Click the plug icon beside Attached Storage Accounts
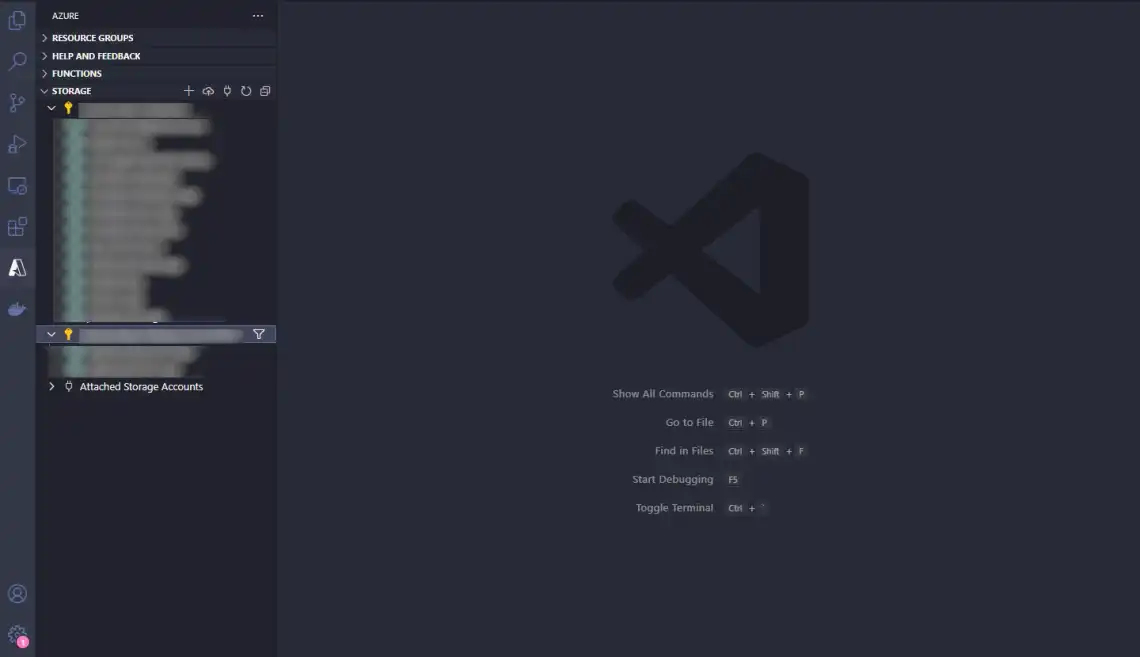The height and width of the screenshot is (657, 1140). click(68, 387)
